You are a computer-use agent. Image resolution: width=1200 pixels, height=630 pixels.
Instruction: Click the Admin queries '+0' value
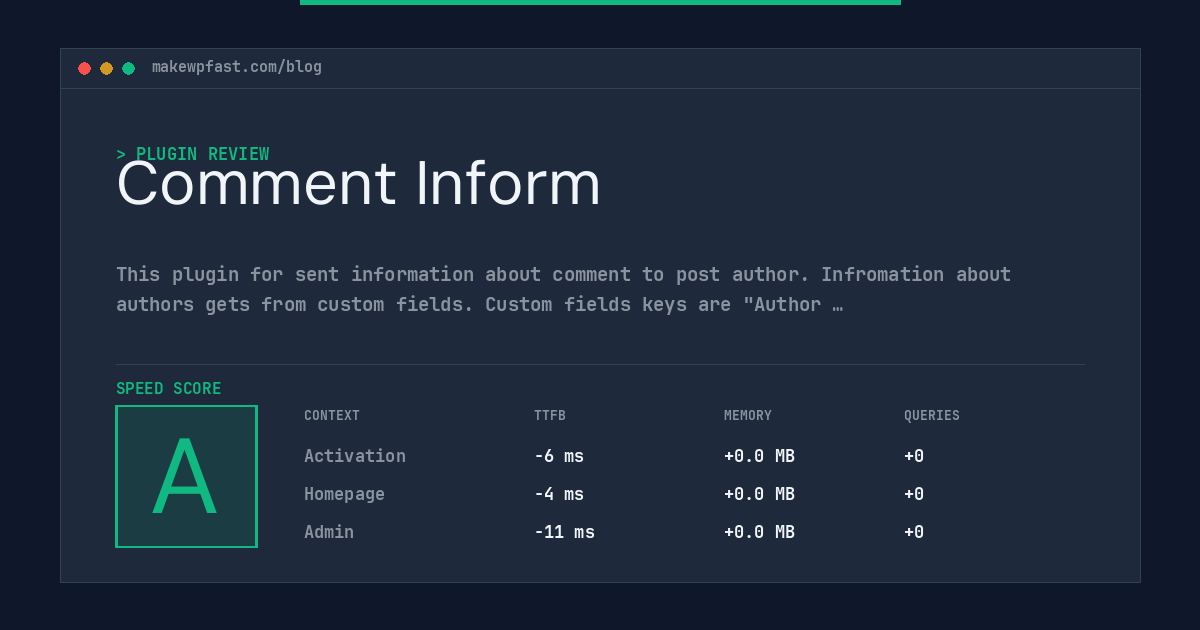coord(914,532)
